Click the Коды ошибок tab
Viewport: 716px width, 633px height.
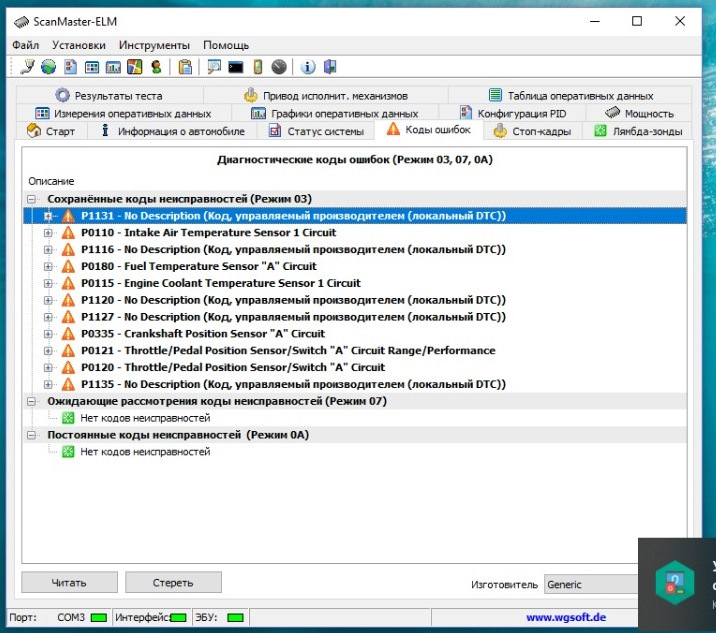429,130
